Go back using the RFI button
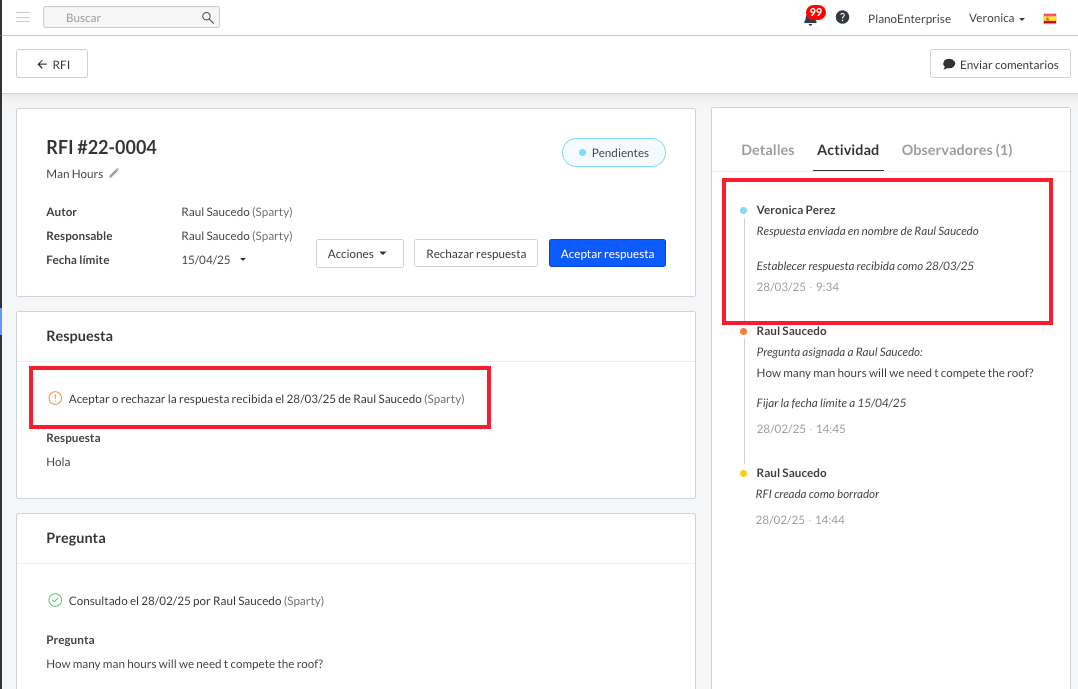 tap(52, 64)
